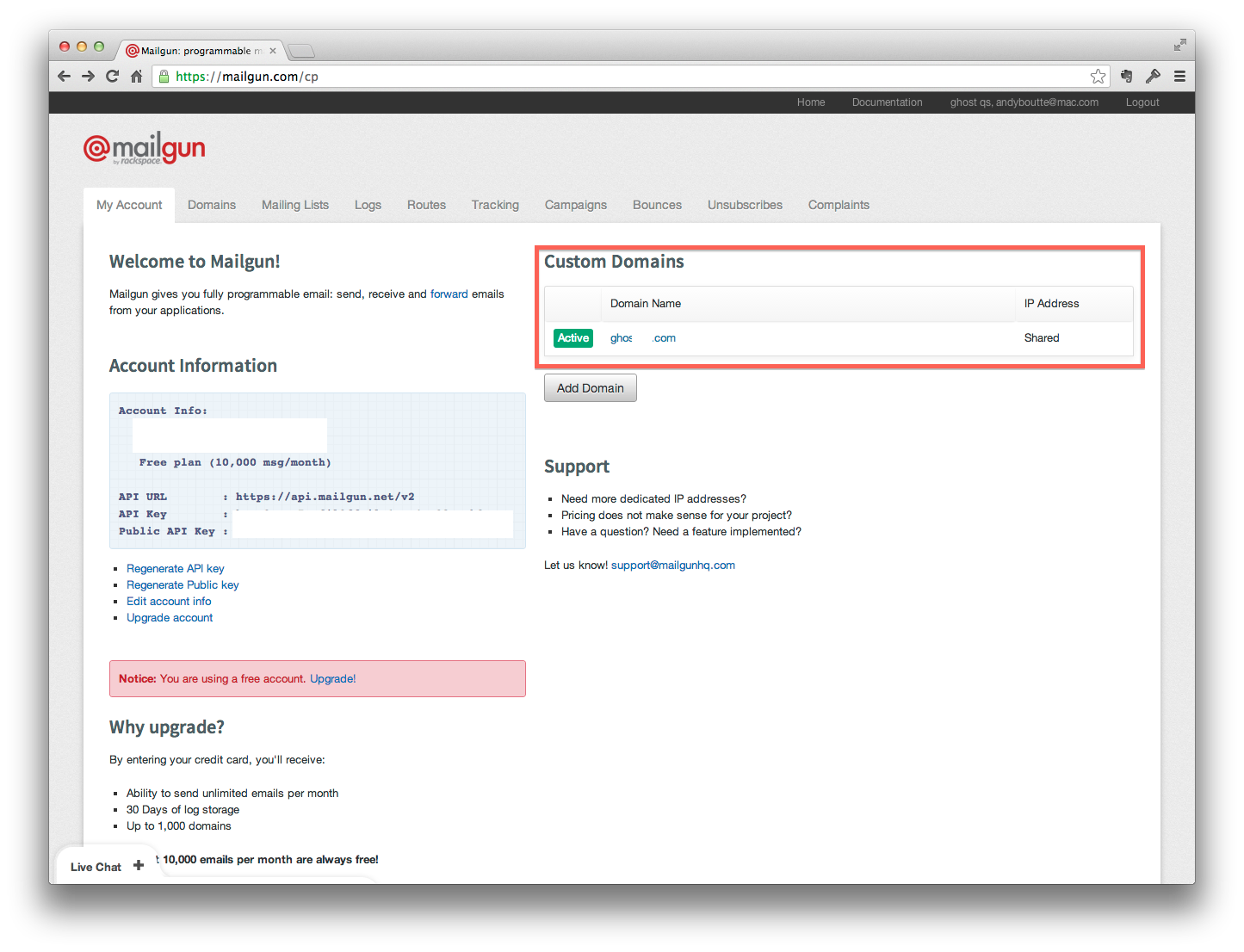Close the Mailgun browser tab
Image resolution: width=1244 pixels, height=952 pixels.
pyautogui.click(x=273, y=51)
